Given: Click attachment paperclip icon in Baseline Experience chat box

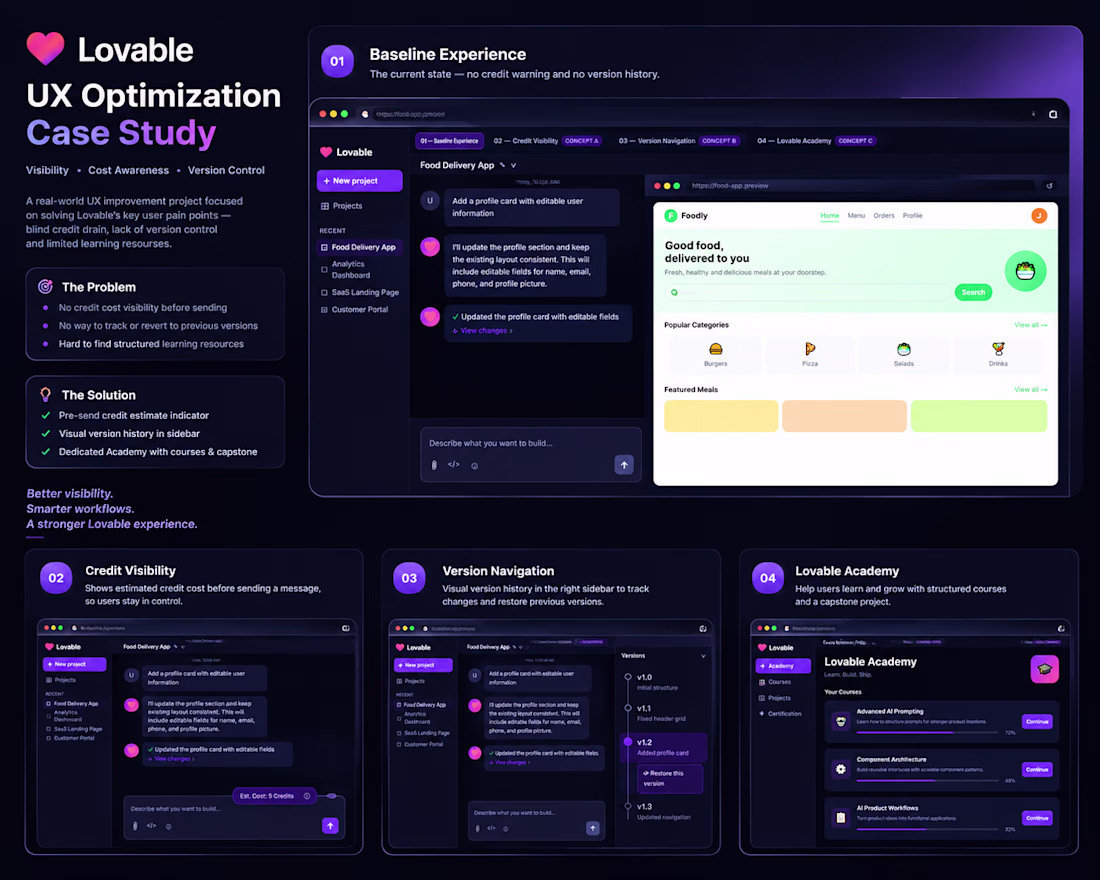Looking at the screenshot, I should 434,465.
